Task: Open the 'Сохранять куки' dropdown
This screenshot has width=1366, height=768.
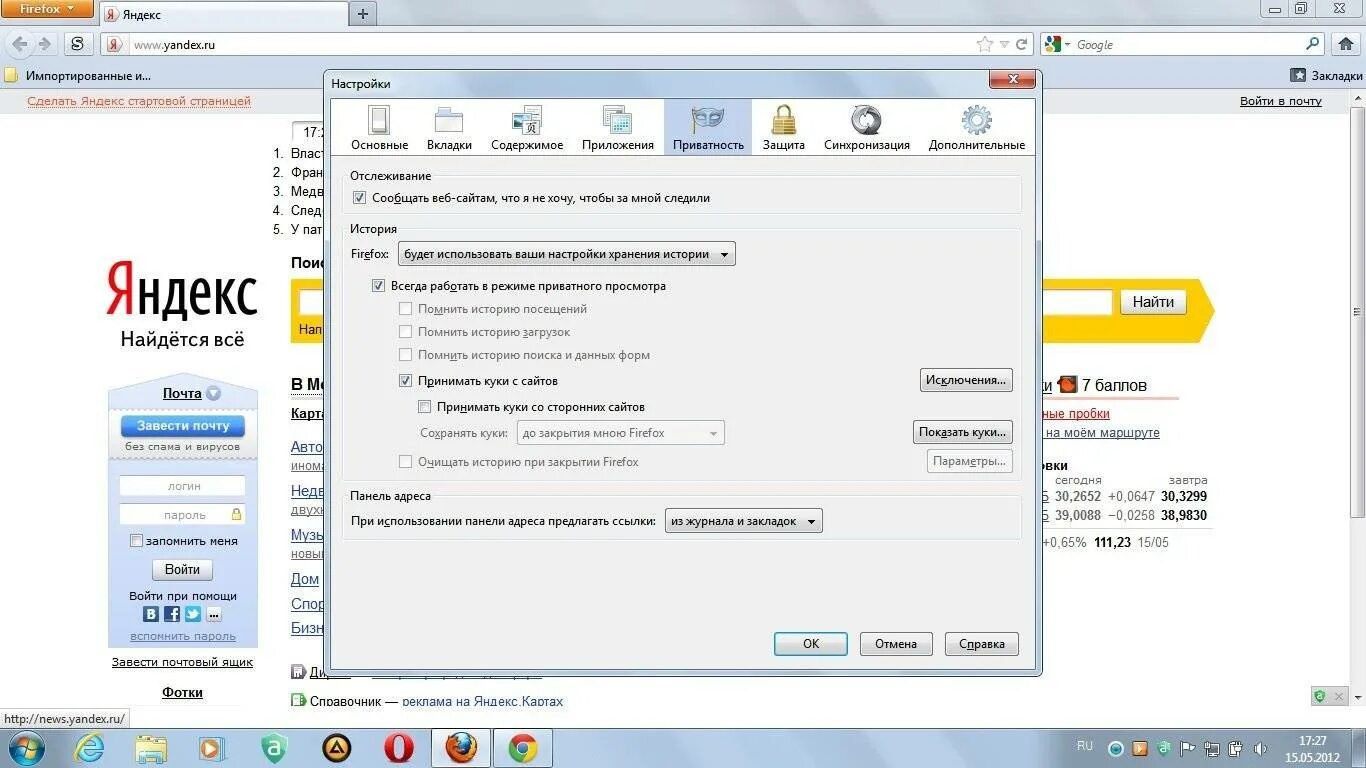Action: pyautogui.click(x=620, y=433)
